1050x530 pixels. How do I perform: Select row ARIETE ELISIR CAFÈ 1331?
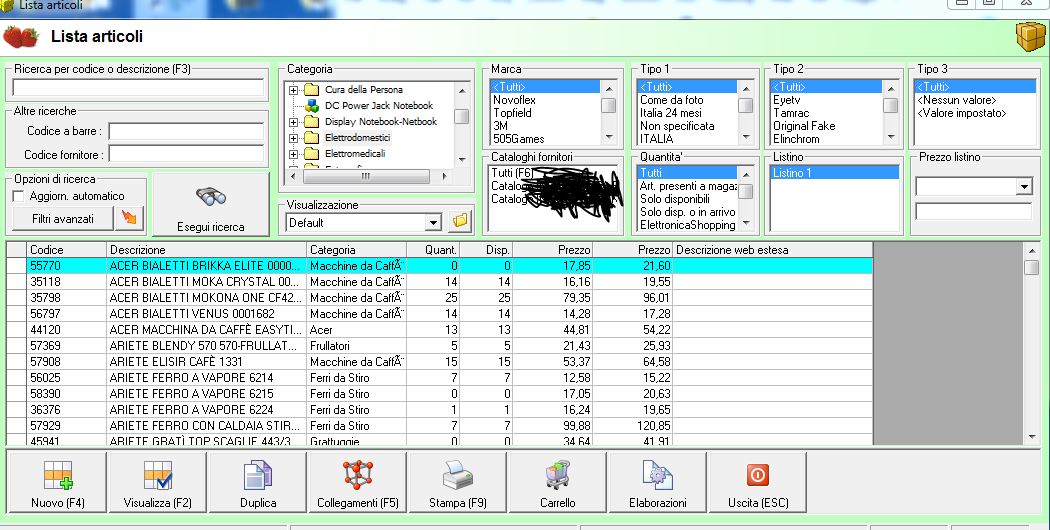coord(439,362)
